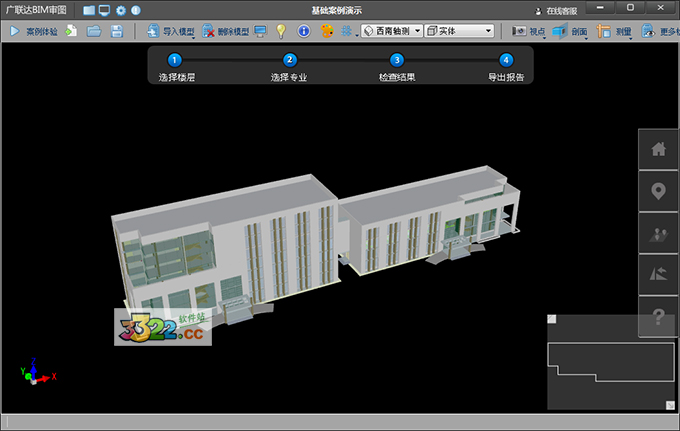
Task: Click the home view button on right panel
Action: 658,149
